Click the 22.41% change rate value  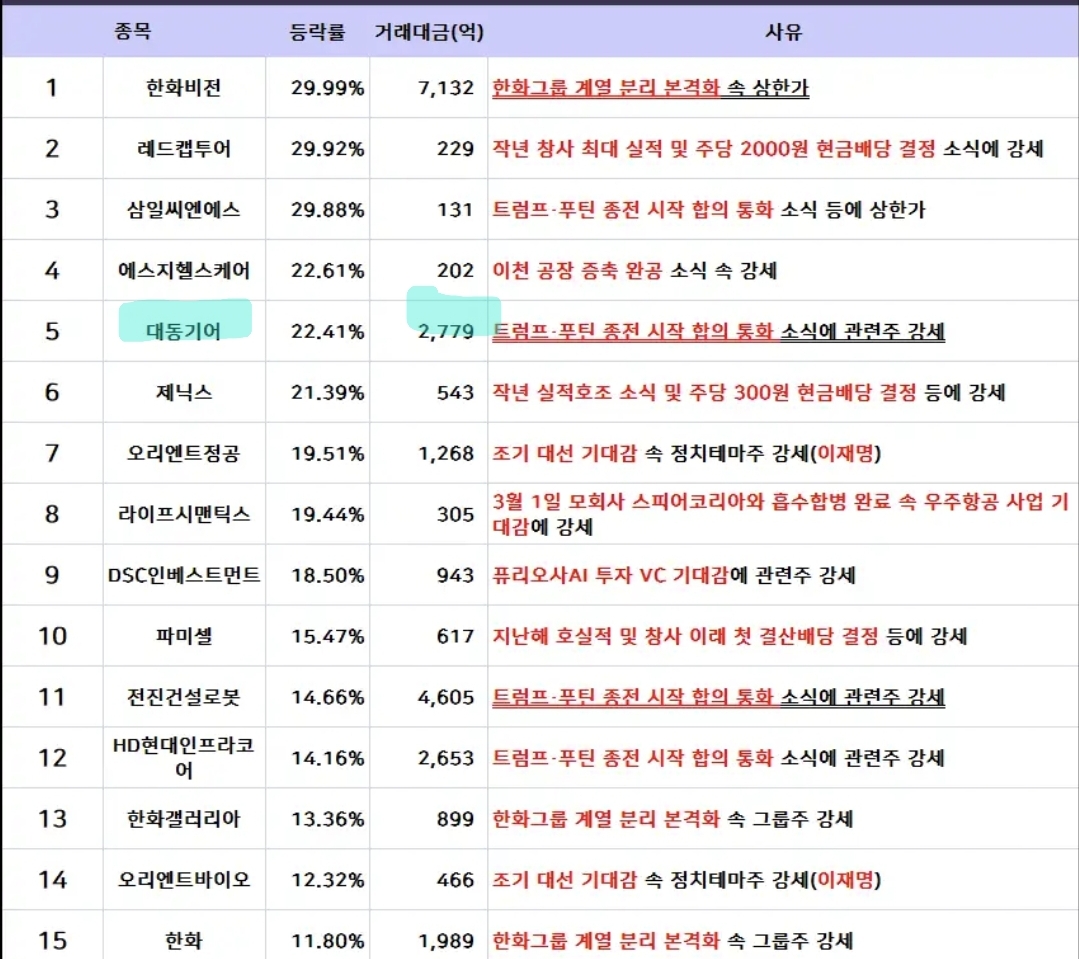pos(327,332)
